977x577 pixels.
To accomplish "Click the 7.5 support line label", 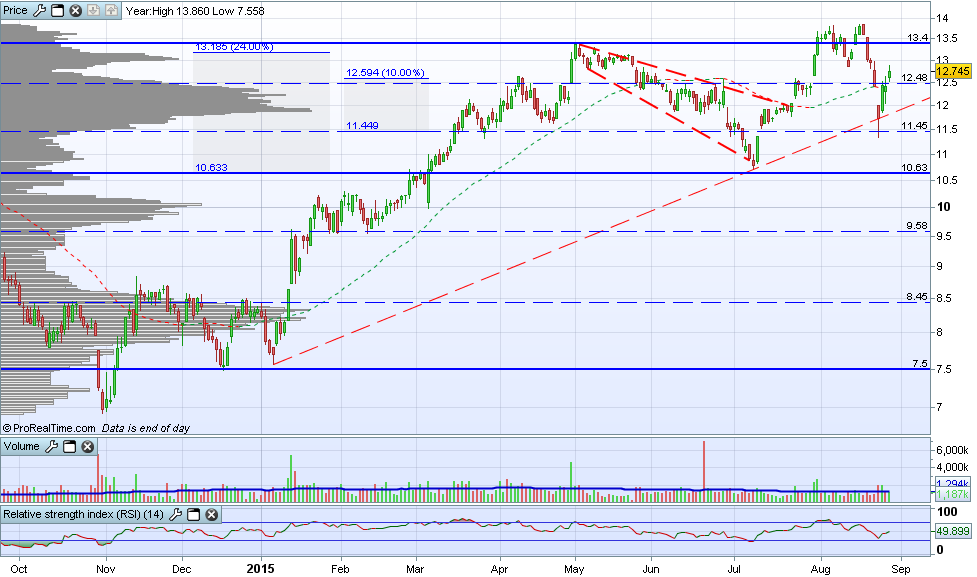I will pyautogui.click(x=920, y=364).
